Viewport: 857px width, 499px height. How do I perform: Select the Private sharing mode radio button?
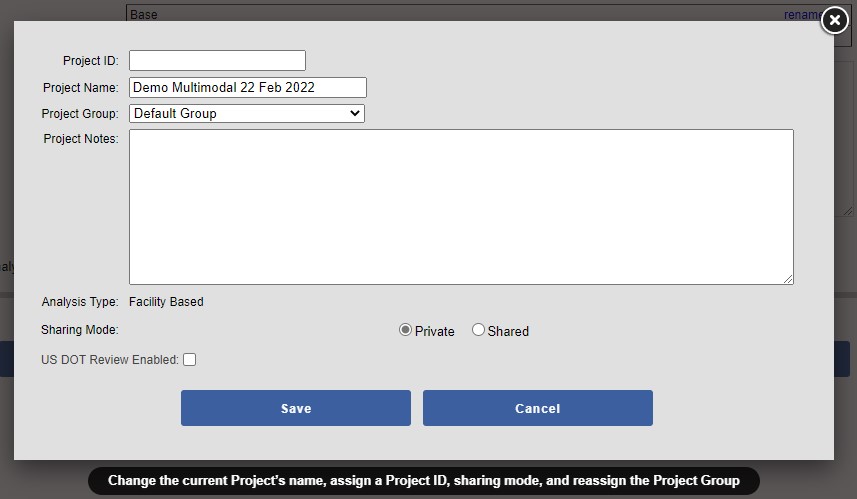pos(405,330)
